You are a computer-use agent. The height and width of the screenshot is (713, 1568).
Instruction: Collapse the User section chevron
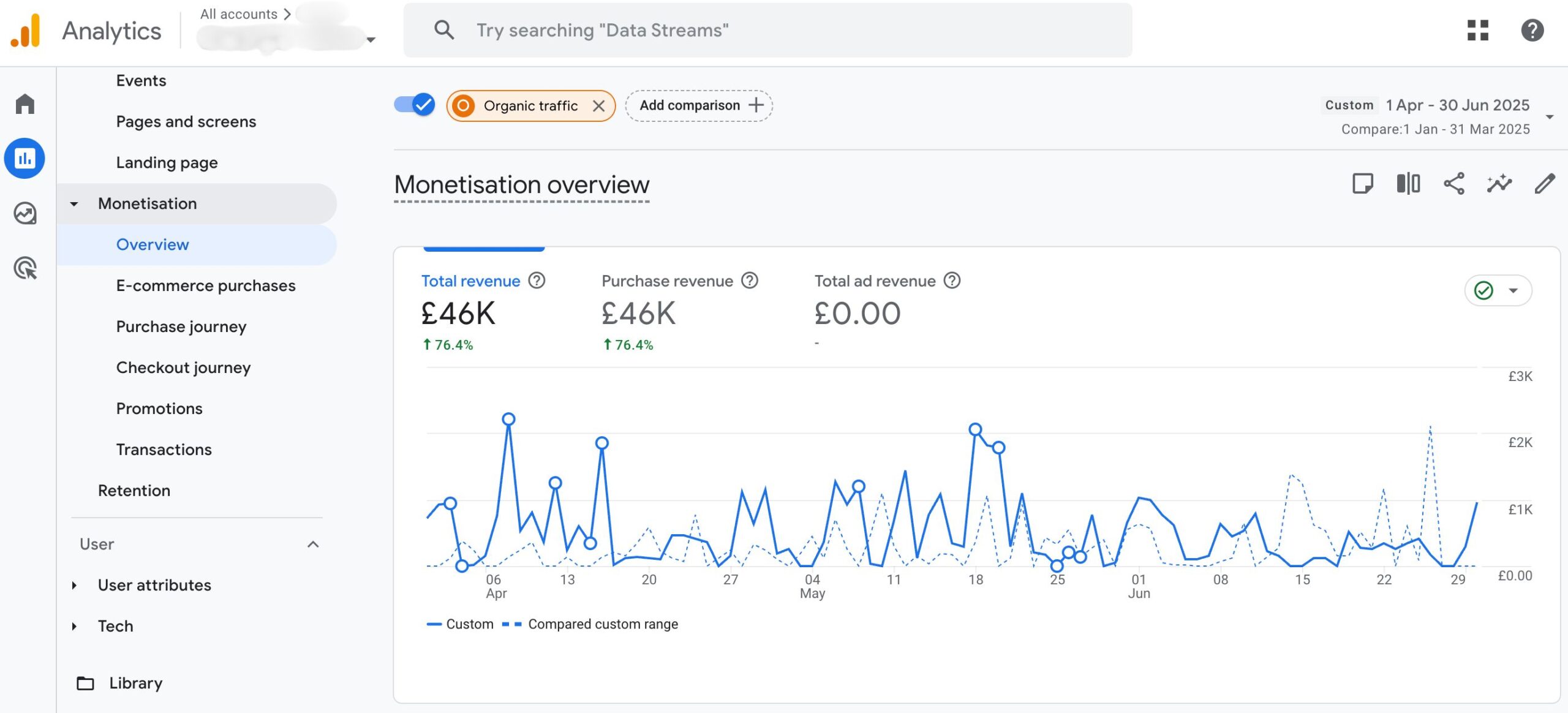point(313,544)
